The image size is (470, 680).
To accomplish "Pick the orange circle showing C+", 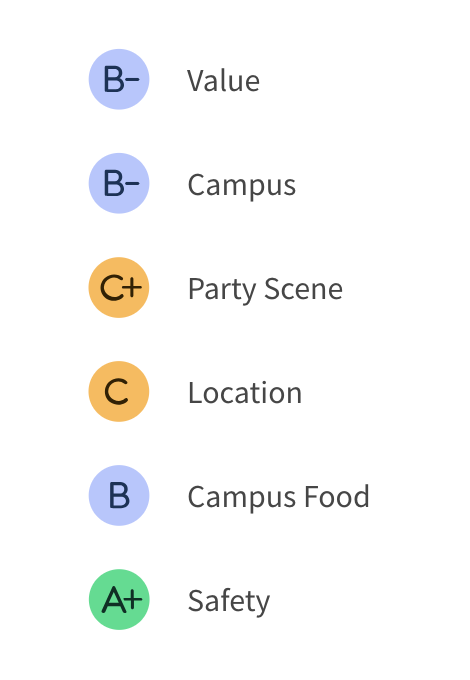I will coord(119,288).
